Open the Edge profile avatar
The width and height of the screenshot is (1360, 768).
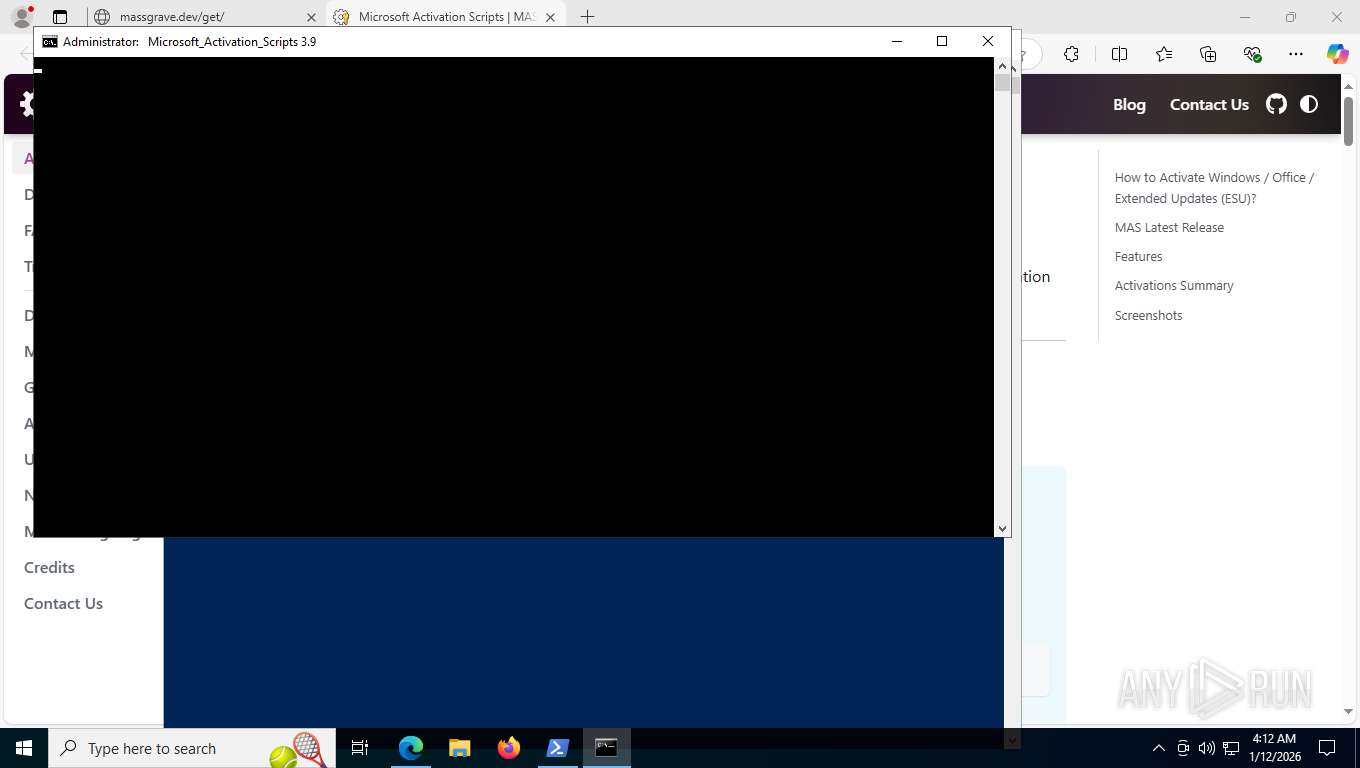21,17
